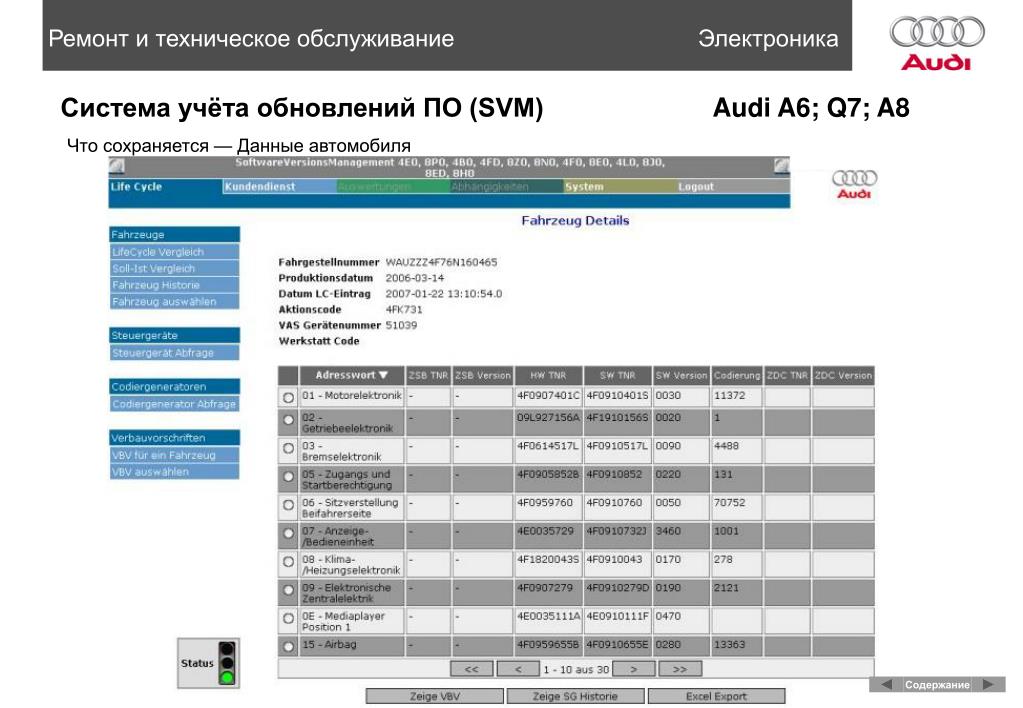The height and width of the screenshot is (708, 1023).
Task: Go to previous page with < button
Action: (518, 669)
